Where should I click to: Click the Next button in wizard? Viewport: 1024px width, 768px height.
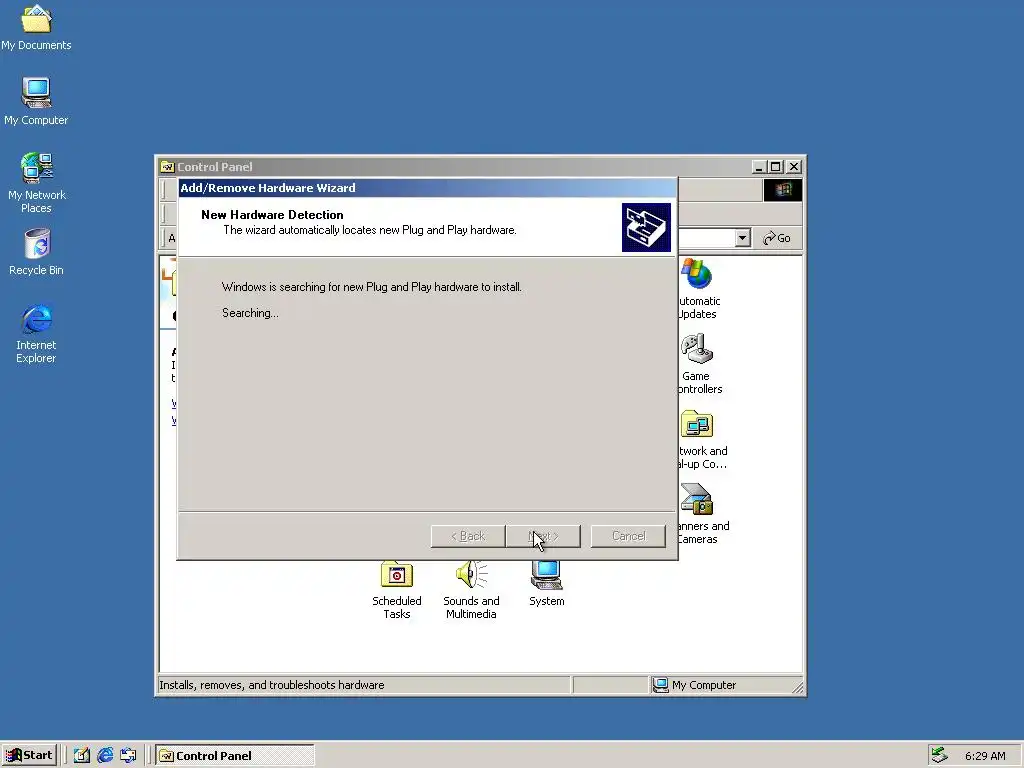point(543,536)
